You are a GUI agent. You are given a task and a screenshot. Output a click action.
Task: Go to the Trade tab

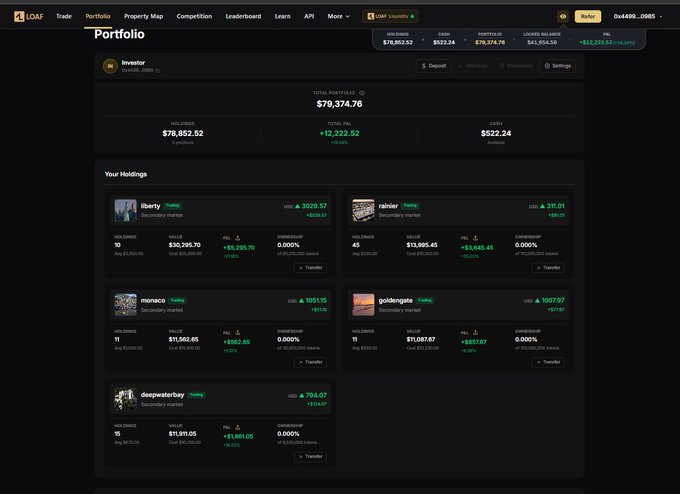point(64,16)
